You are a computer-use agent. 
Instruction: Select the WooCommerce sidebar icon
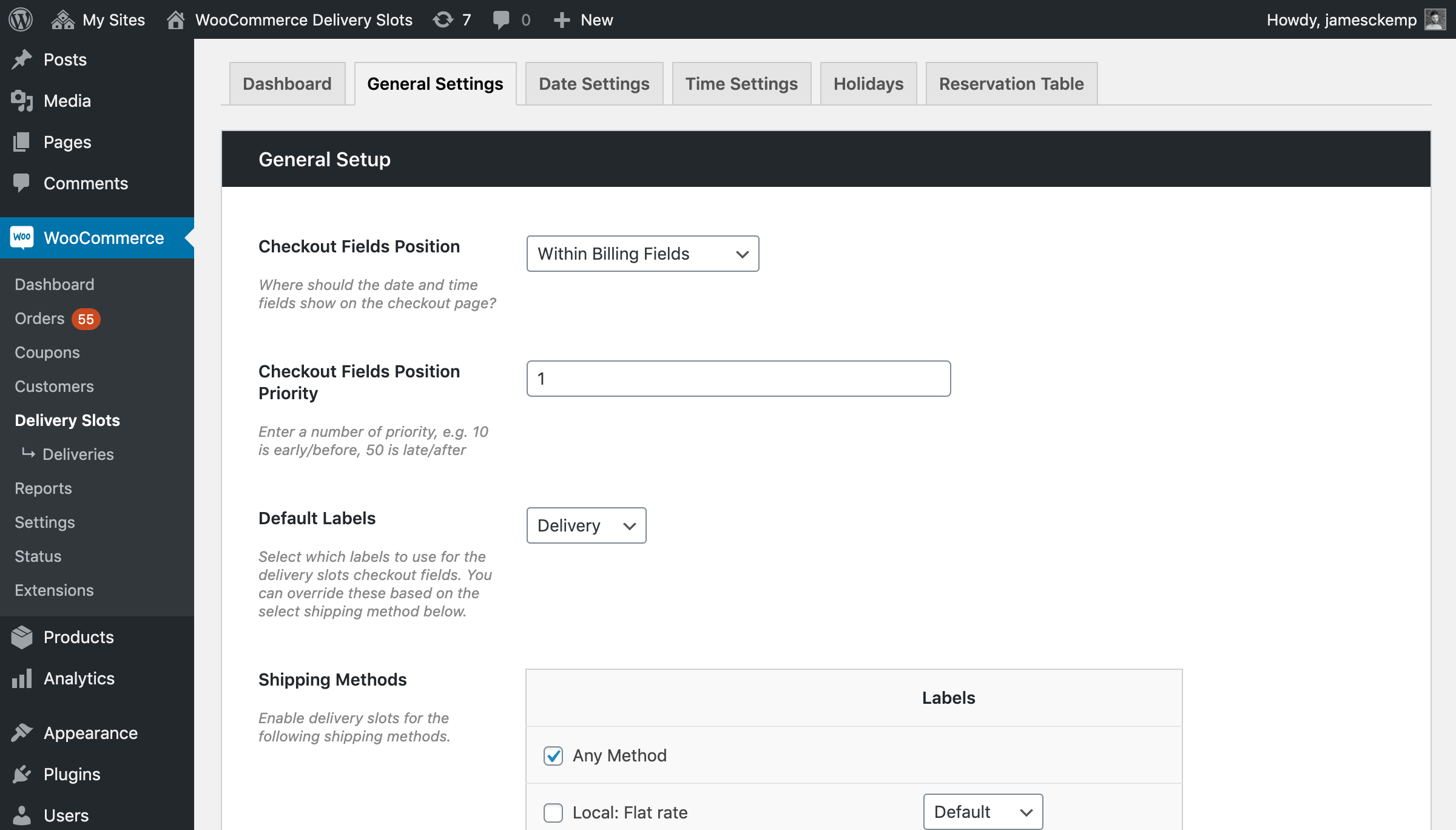[x=22, y=237]
